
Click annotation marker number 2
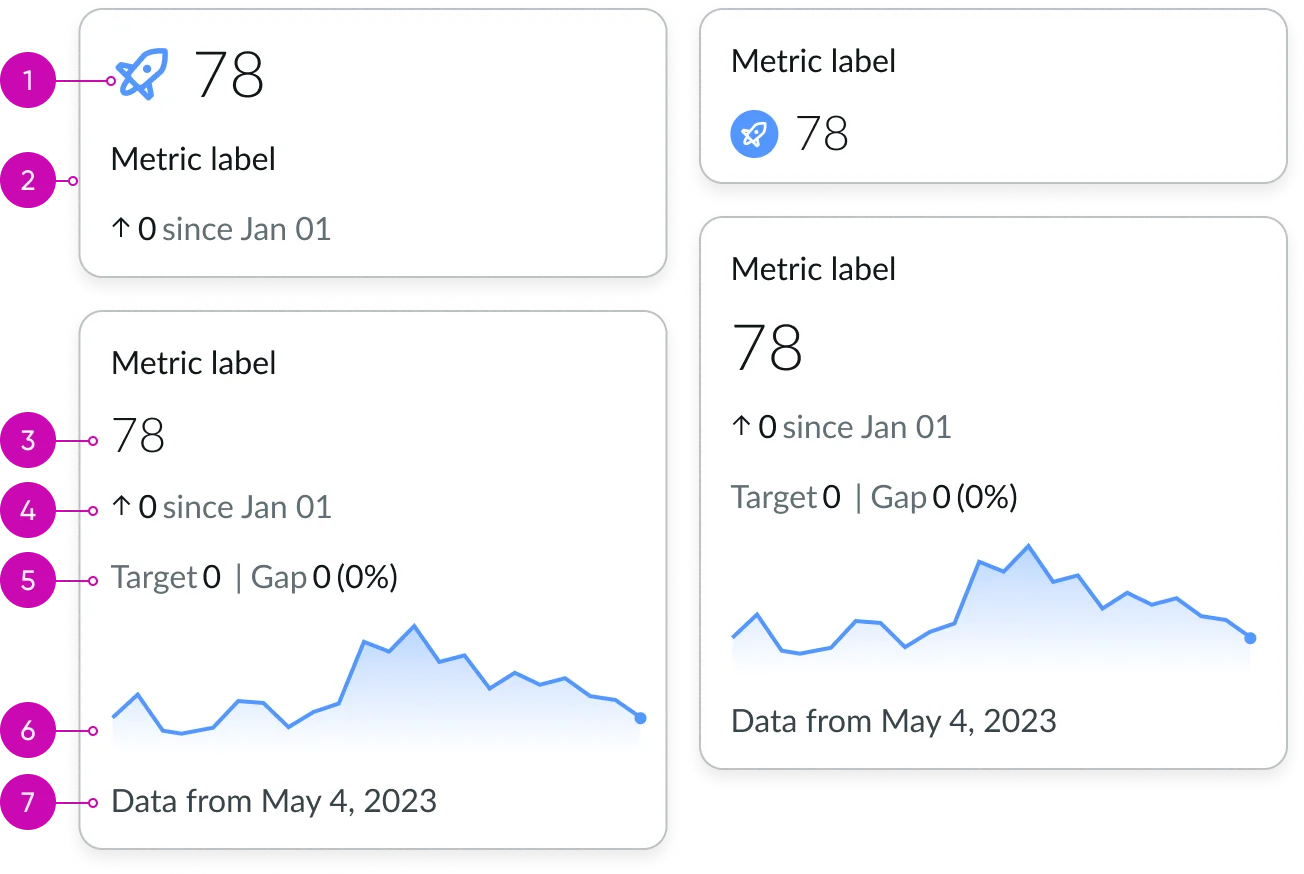(28, 181)
